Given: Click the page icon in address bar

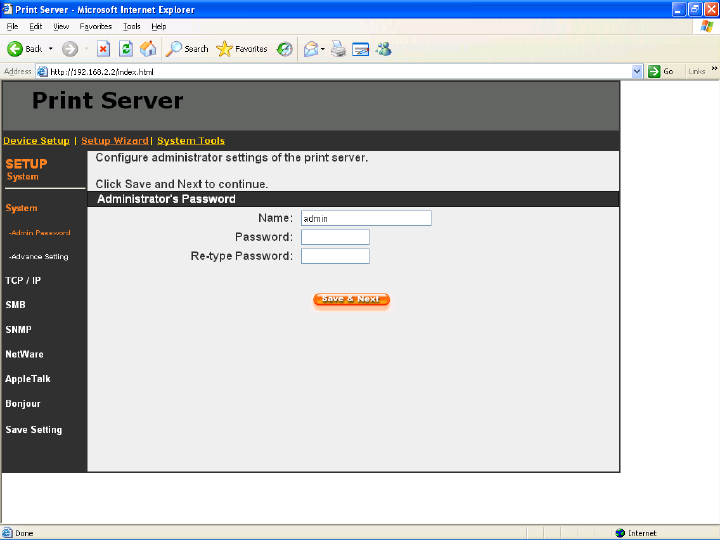Looking at the screenshot, I should point(42,72).
